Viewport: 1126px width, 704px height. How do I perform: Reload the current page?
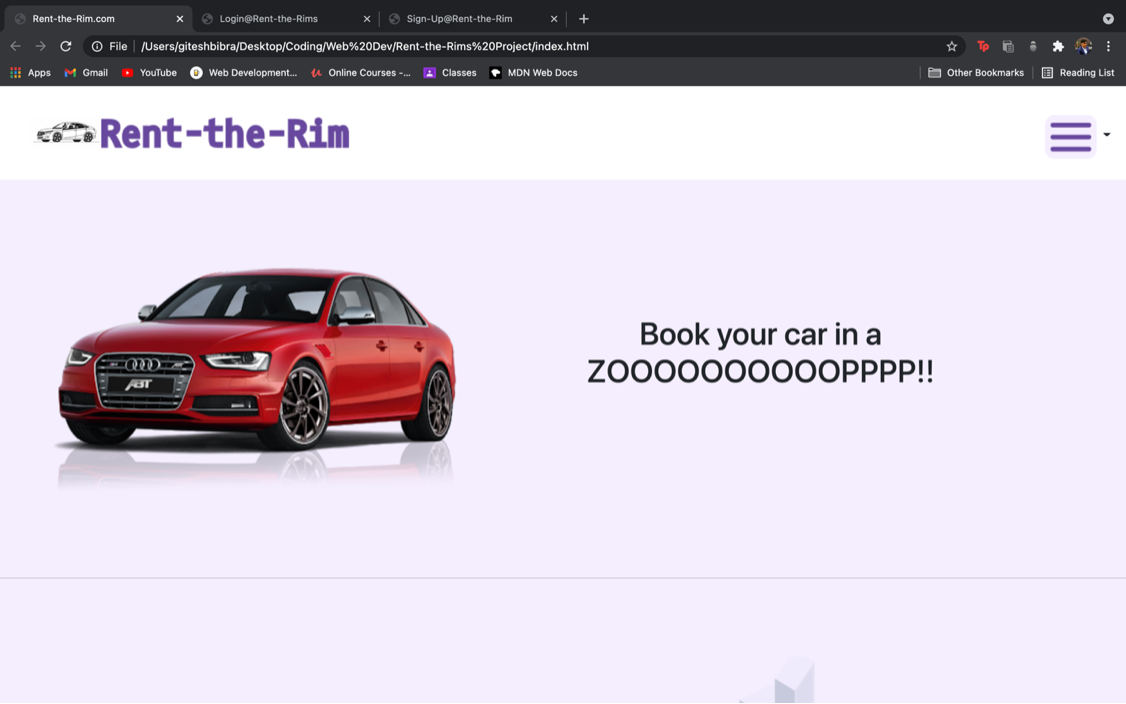[x=65, y=45]
